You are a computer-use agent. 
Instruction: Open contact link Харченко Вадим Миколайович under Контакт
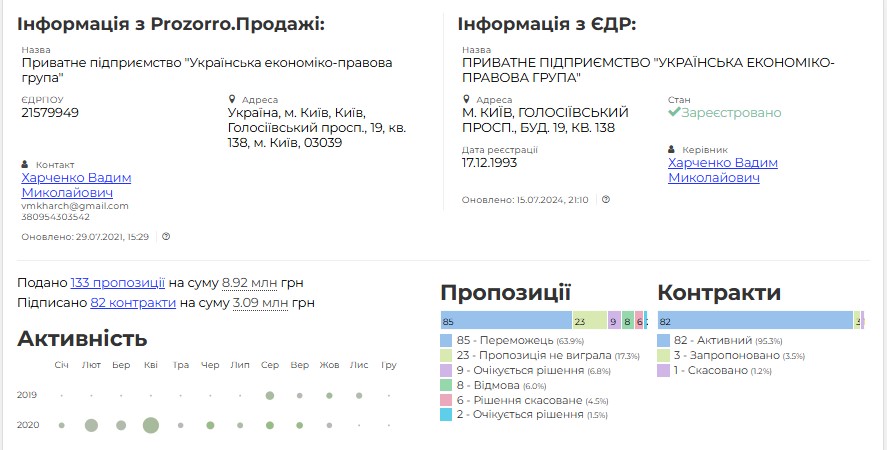[76, 185]
